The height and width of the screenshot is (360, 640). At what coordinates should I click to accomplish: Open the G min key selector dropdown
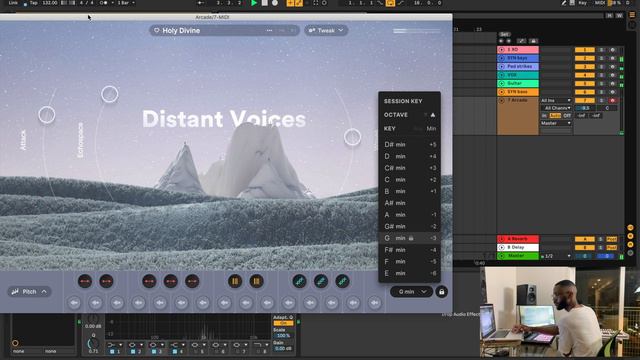(x=411, y=292)
